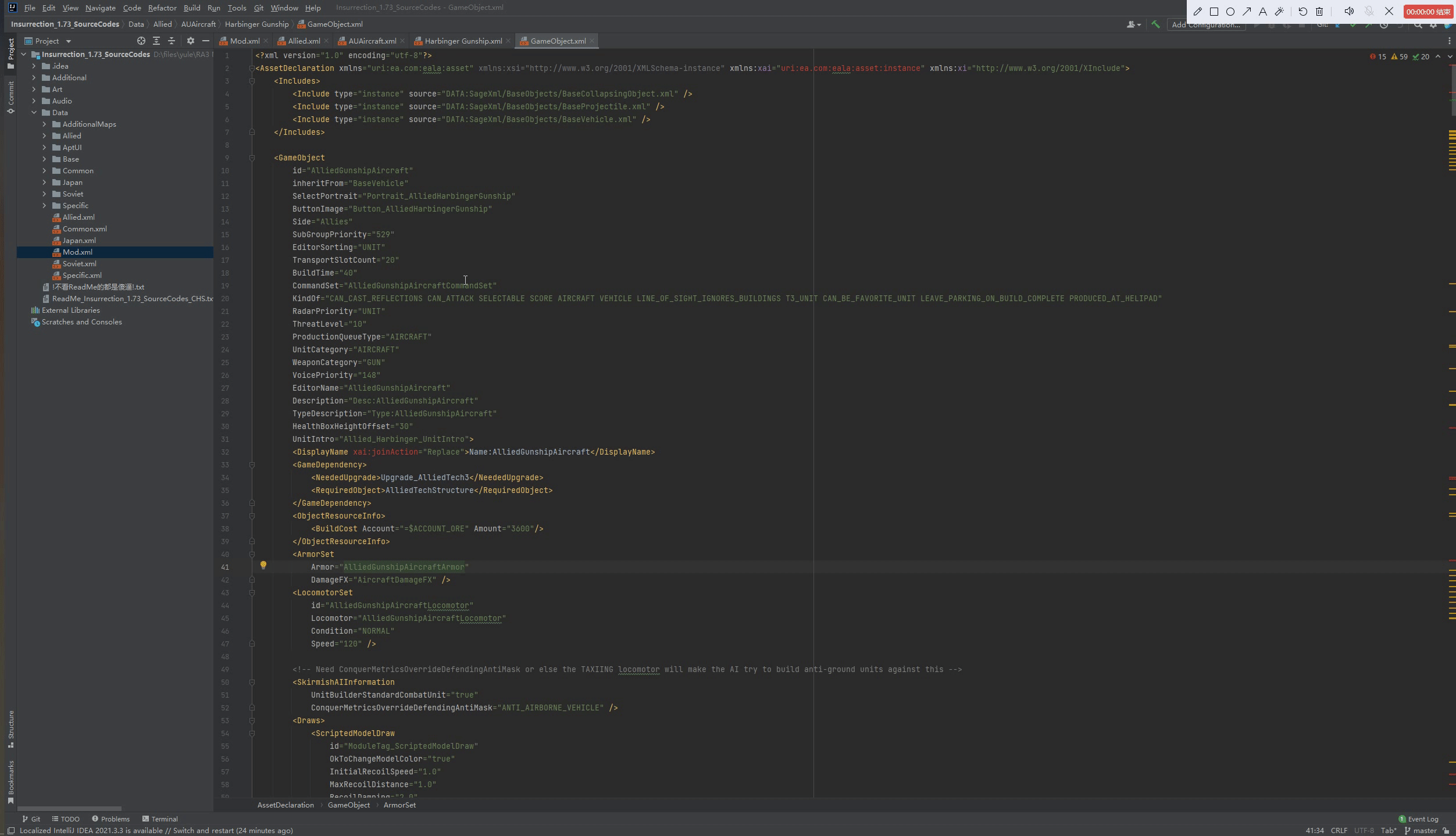Show errors count 15 in inspection widget
1456x836 pixels.
click(1378, 56)
